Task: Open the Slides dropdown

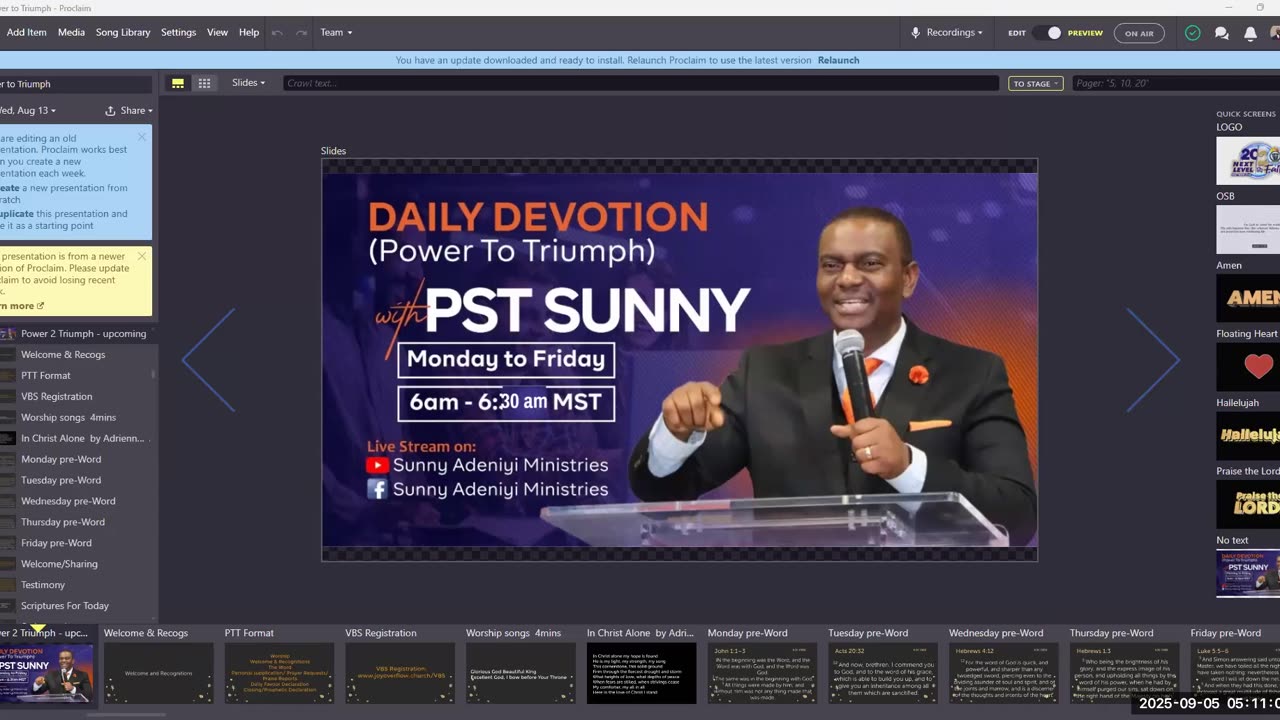Action: click(x=248, y=83)
